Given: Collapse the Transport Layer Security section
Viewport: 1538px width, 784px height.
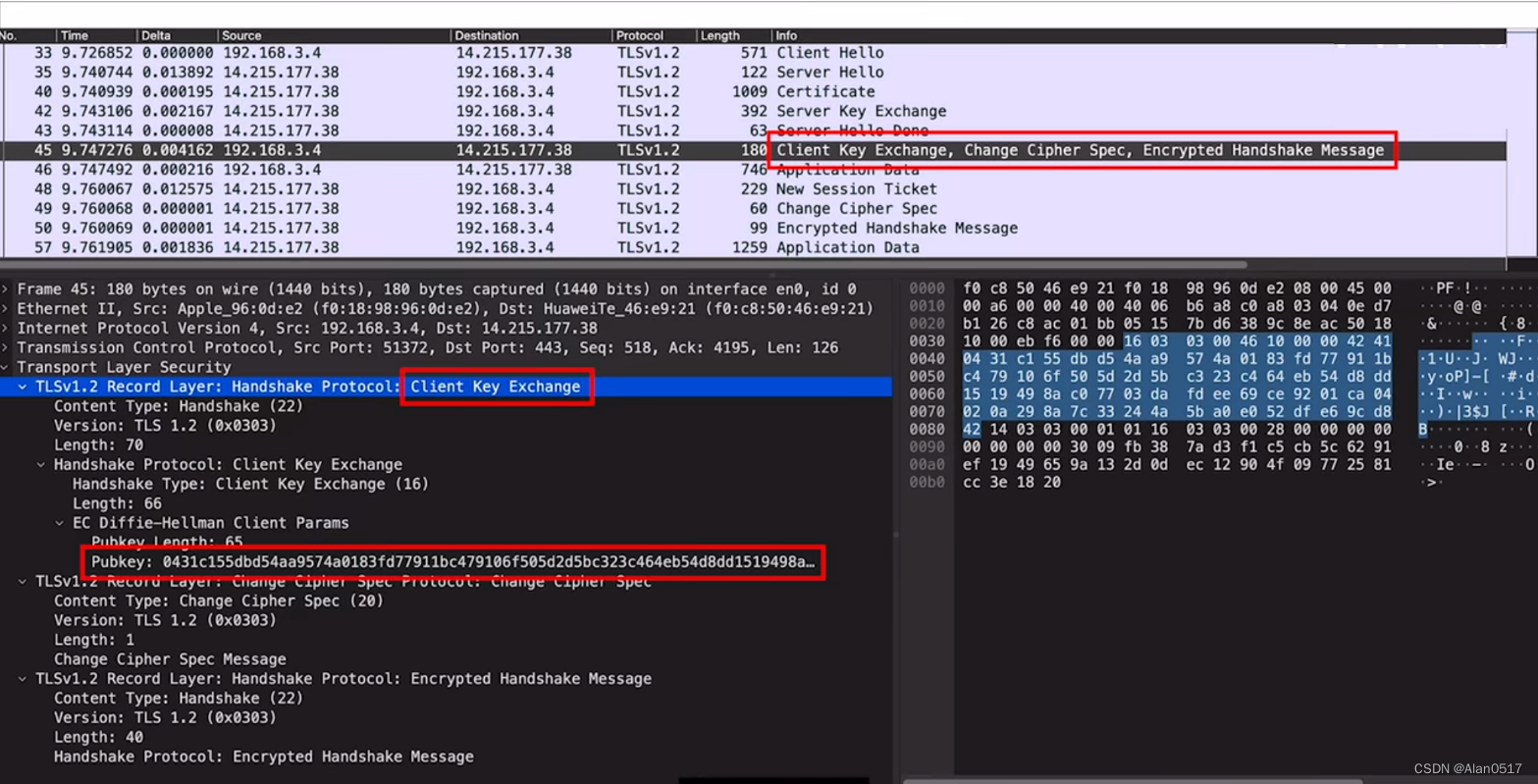Looking at the screenshot, I should [6, 367].
